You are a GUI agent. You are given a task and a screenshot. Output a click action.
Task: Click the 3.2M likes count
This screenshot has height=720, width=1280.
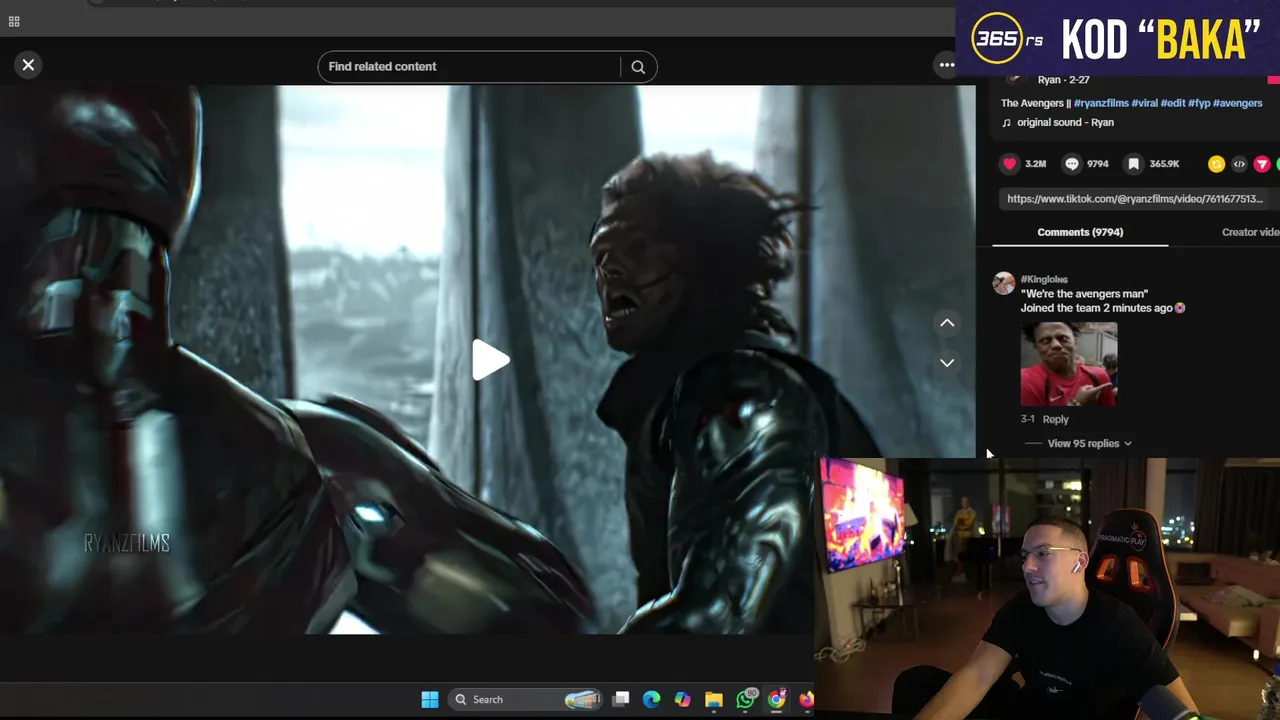tap(1036, 164)
